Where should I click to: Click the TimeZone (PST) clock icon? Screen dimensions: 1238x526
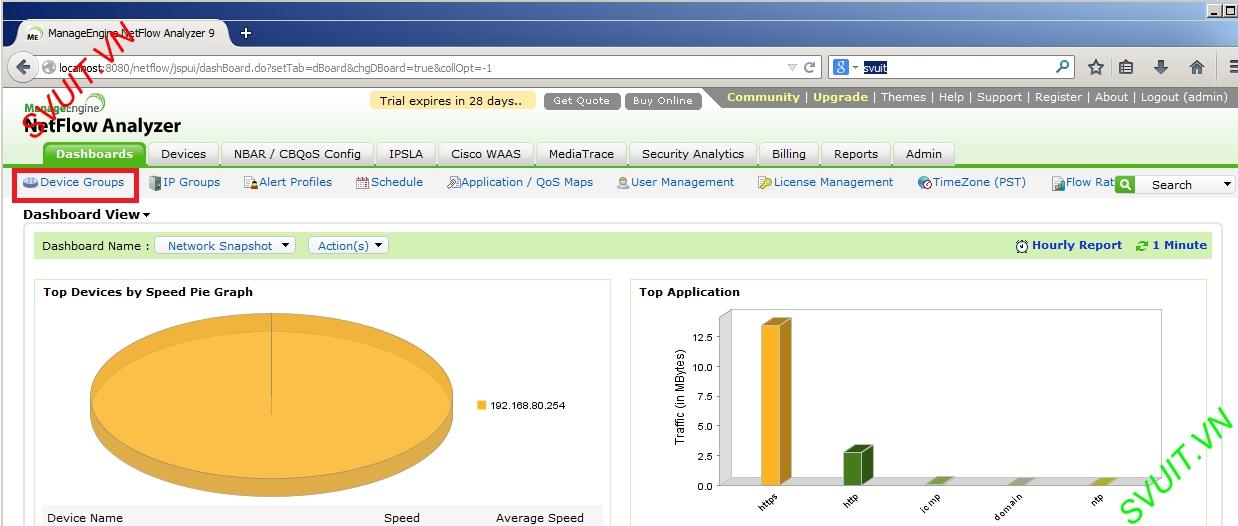click(x=925, y=182)
